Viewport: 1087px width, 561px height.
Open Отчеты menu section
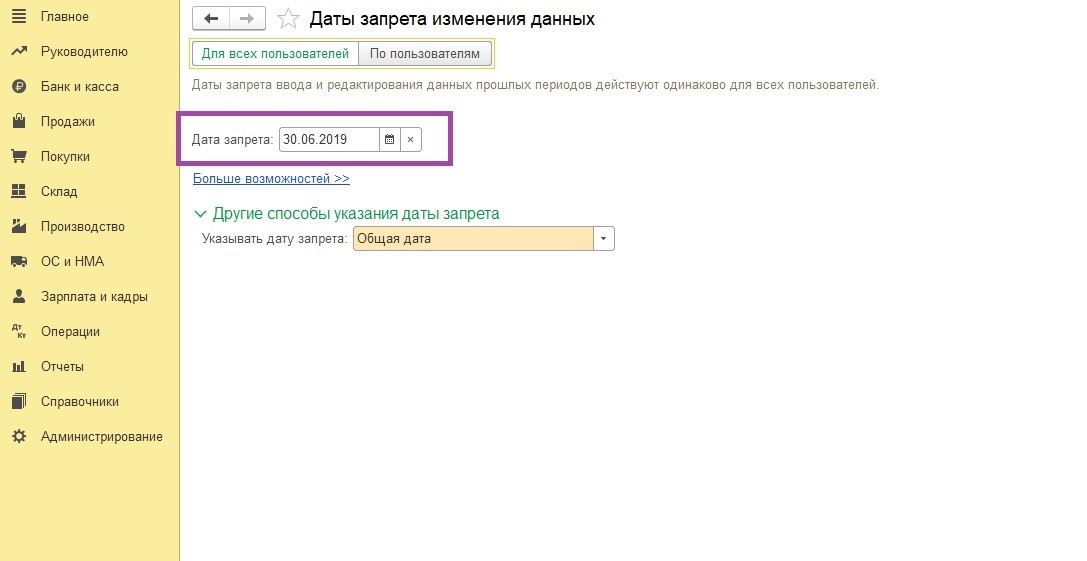tap(62, 366)
